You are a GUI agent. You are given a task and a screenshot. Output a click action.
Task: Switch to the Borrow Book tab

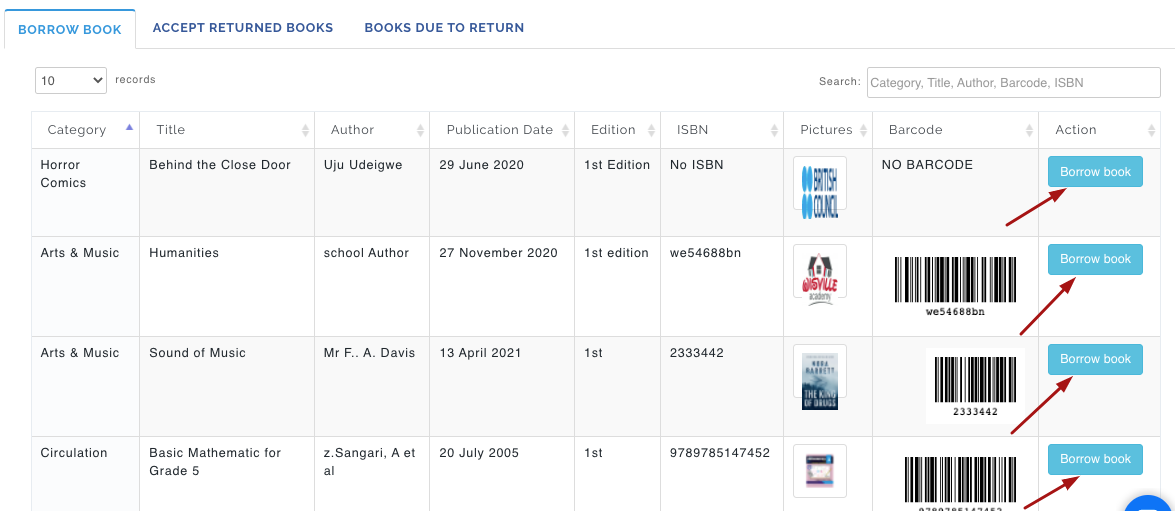70,30
